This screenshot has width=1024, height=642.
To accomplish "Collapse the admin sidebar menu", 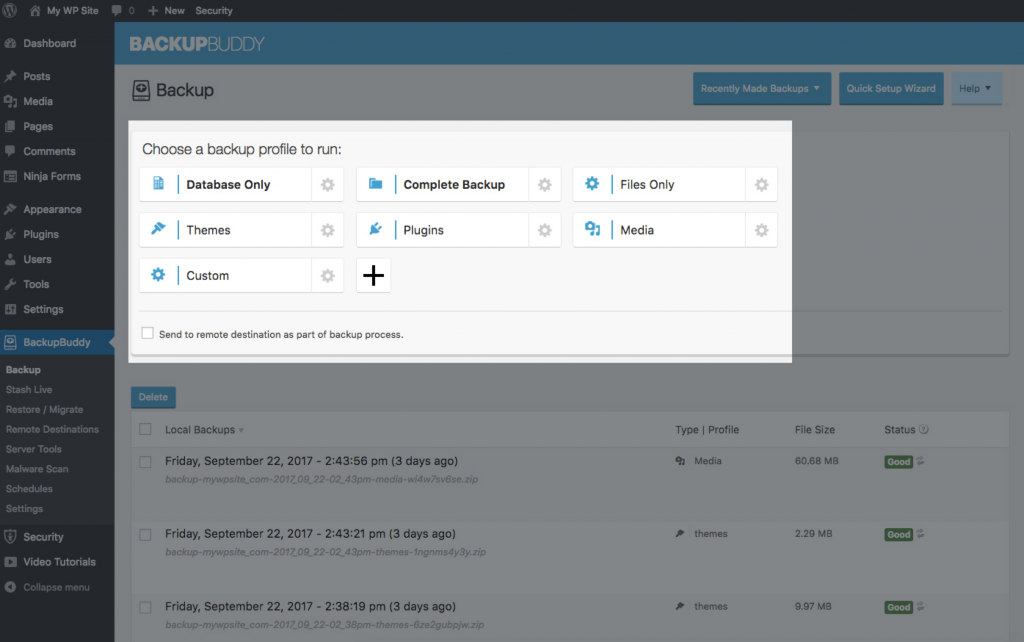I will click(47, 587).
